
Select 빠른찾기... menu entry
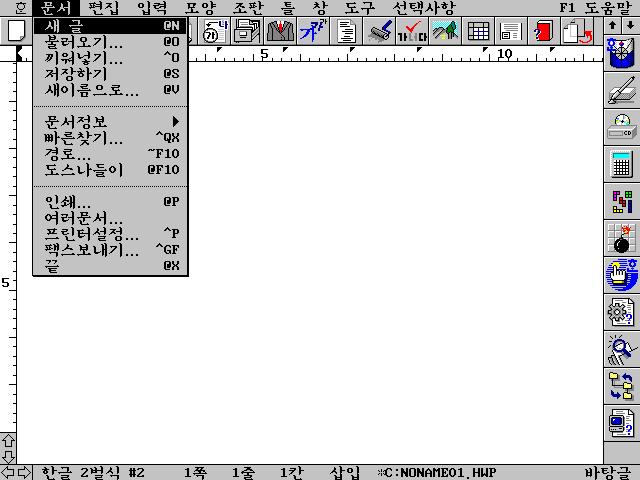[110, 137]
